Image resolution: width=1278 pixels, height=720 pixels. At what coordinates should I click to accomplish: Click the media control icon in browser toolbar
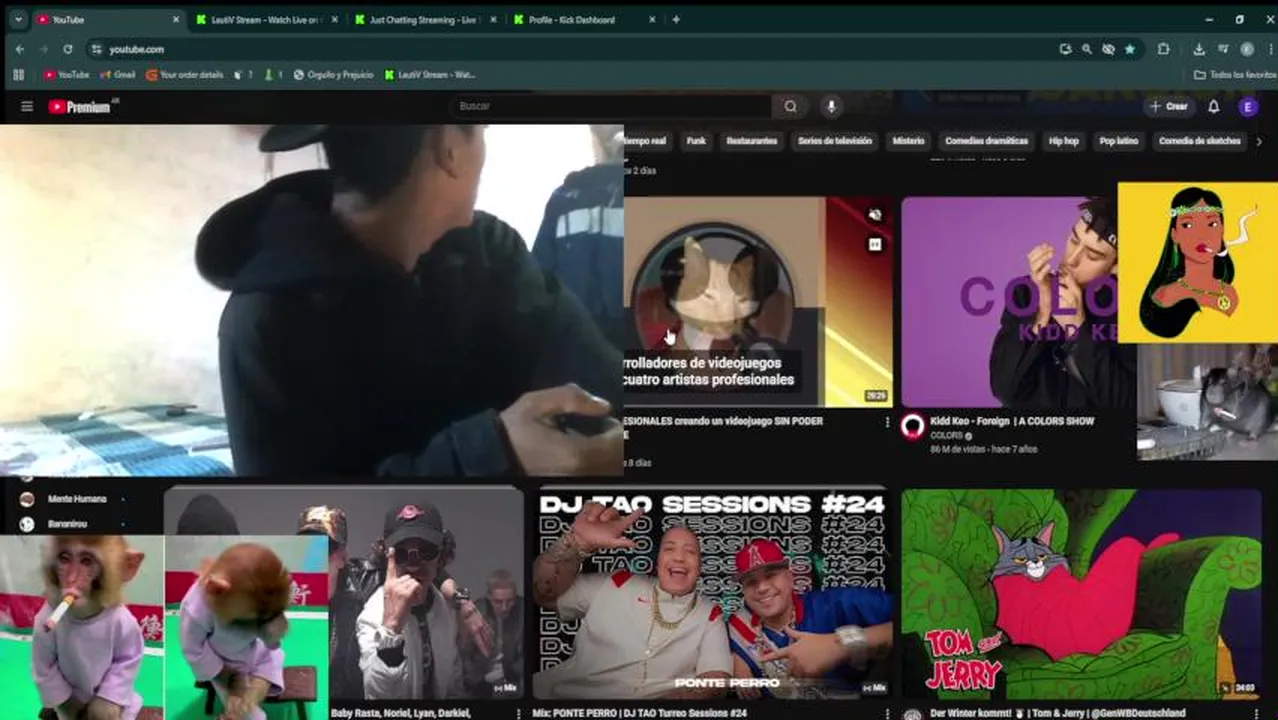coord(1223,49)
